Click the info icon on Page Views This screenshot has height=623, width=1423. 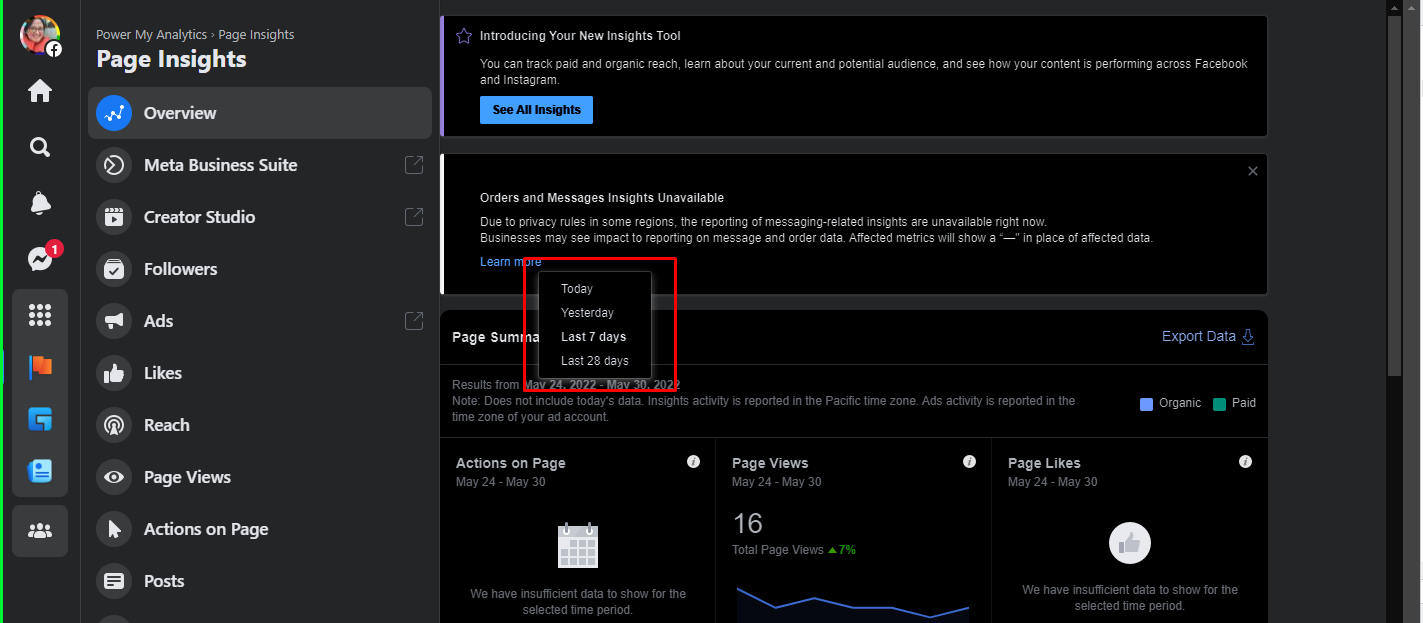pyautogui.click(x=969, y=462)
